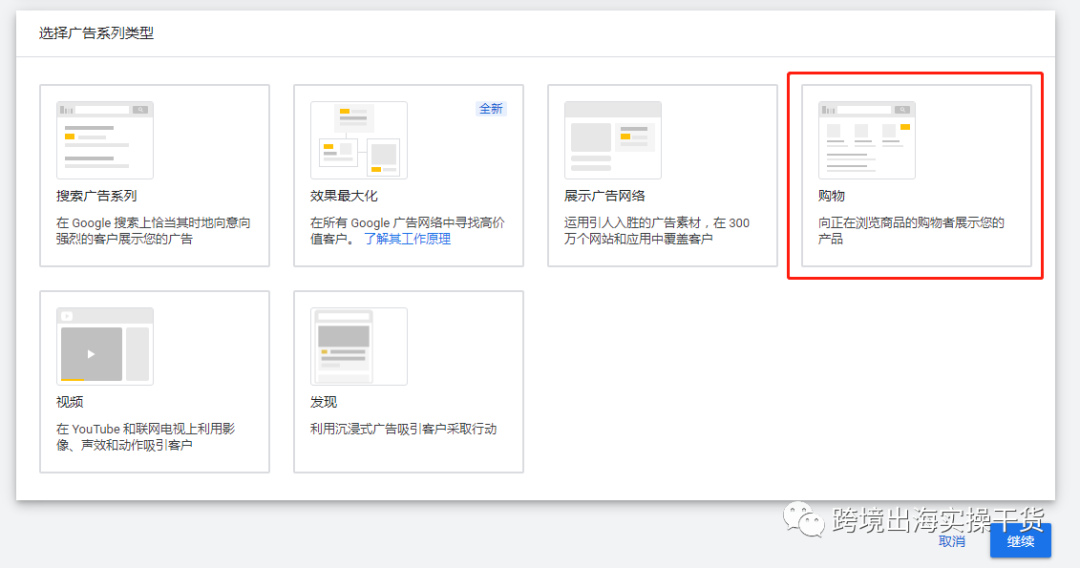
Task: Choose the 展示广告网络 title text
Action: (x=604, y=196)
